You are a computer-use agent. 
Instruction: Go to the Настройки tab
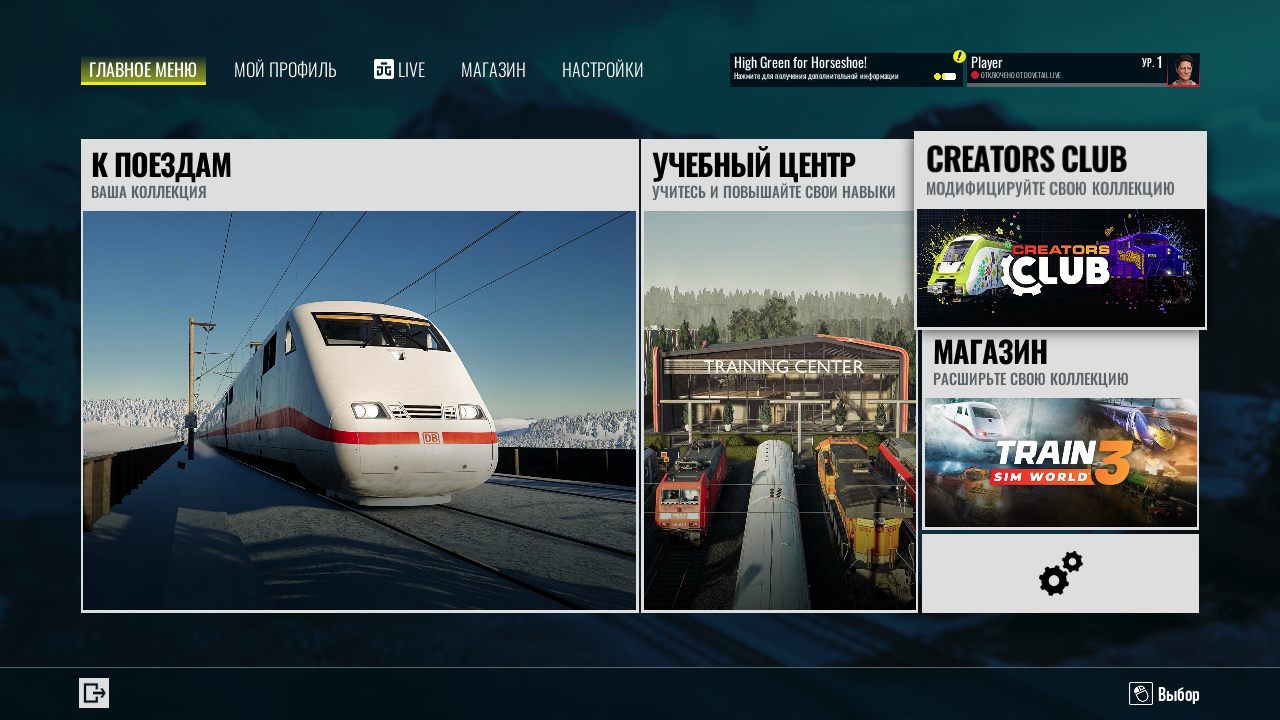602,70
